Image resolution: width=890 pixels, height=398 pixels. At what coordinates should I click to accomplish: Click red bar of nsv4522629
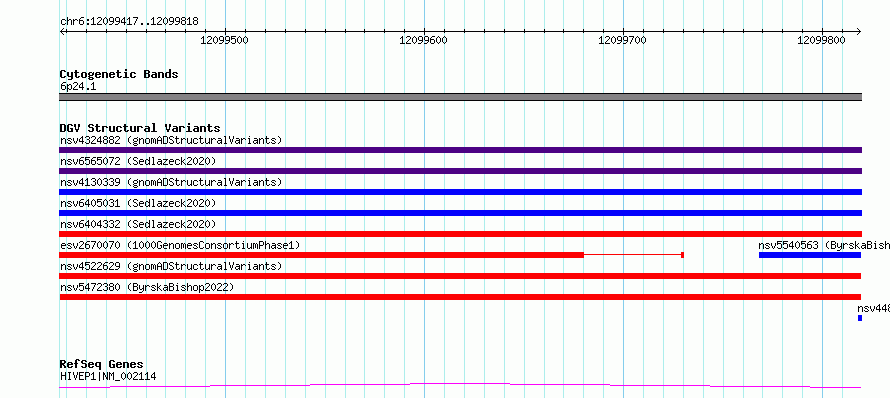[x=460, y=276]
